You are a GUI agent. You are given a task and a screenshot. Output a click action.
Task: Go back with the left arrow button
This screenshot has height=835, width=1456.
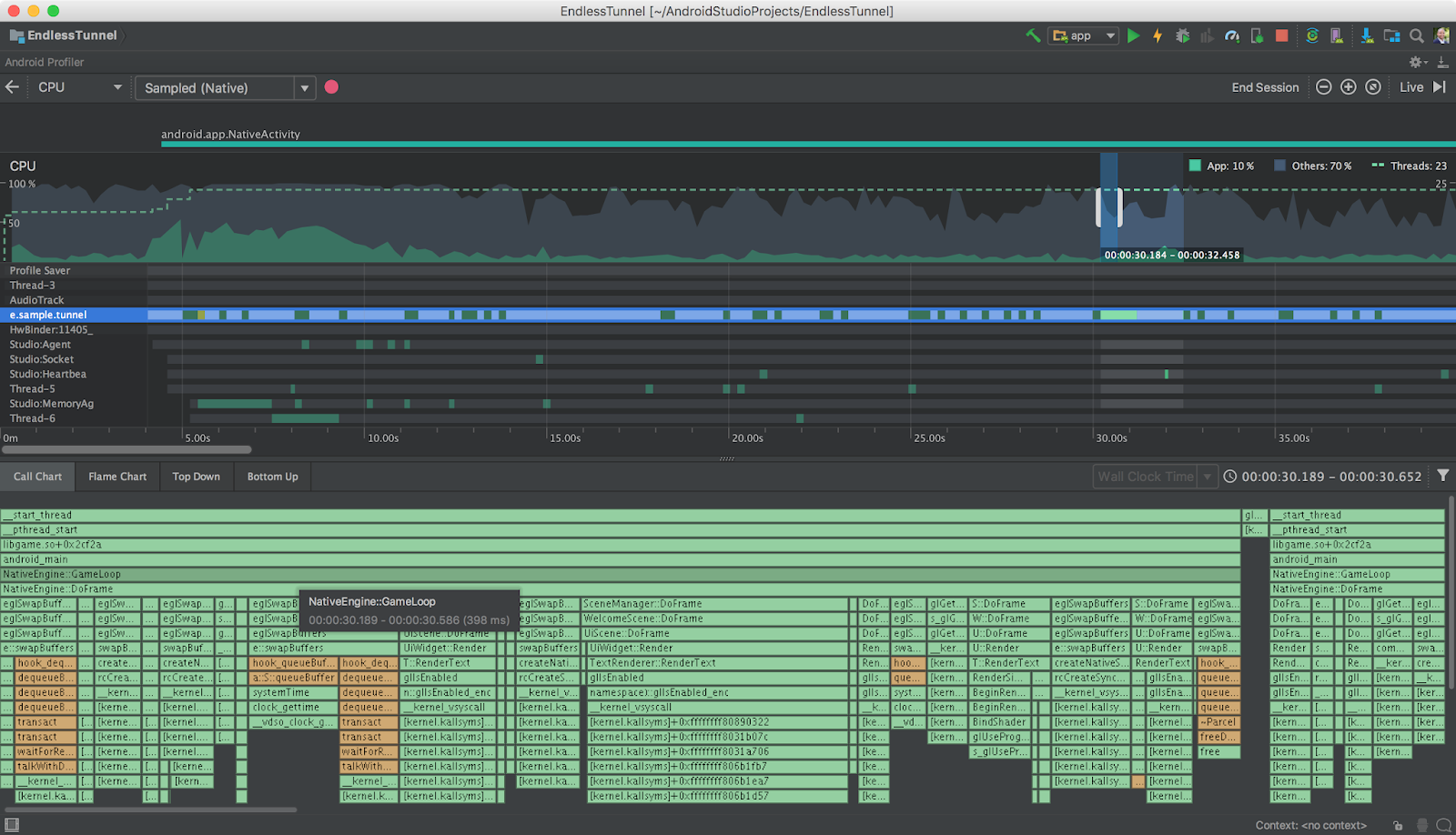(x=13, y=87)
